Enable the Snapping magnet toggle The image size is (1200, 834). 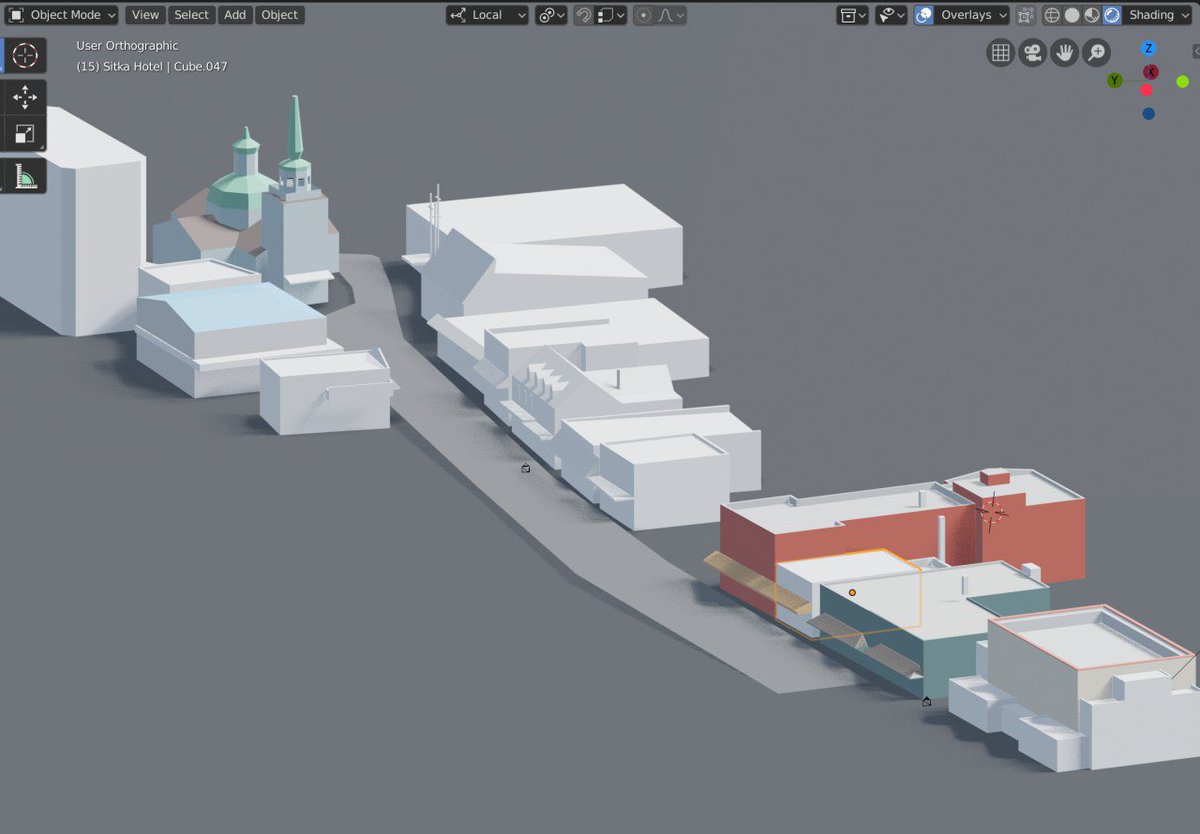tap(583, 14)
